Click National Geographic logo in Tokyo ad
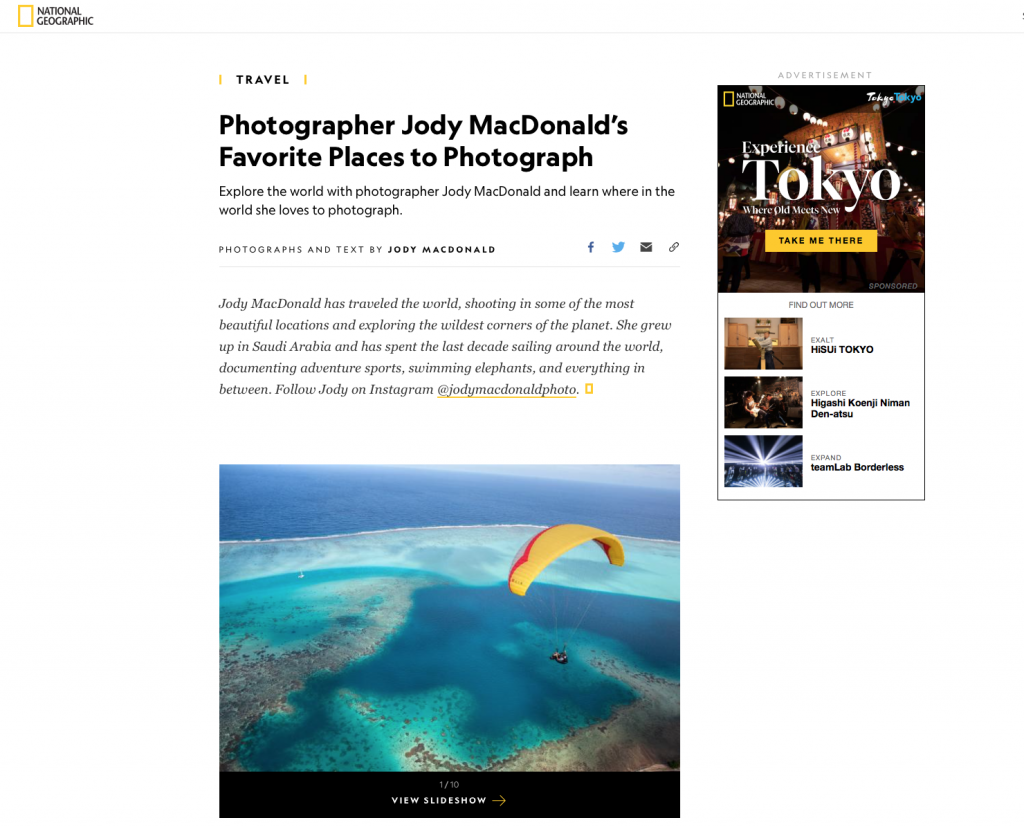 [748, 99]
